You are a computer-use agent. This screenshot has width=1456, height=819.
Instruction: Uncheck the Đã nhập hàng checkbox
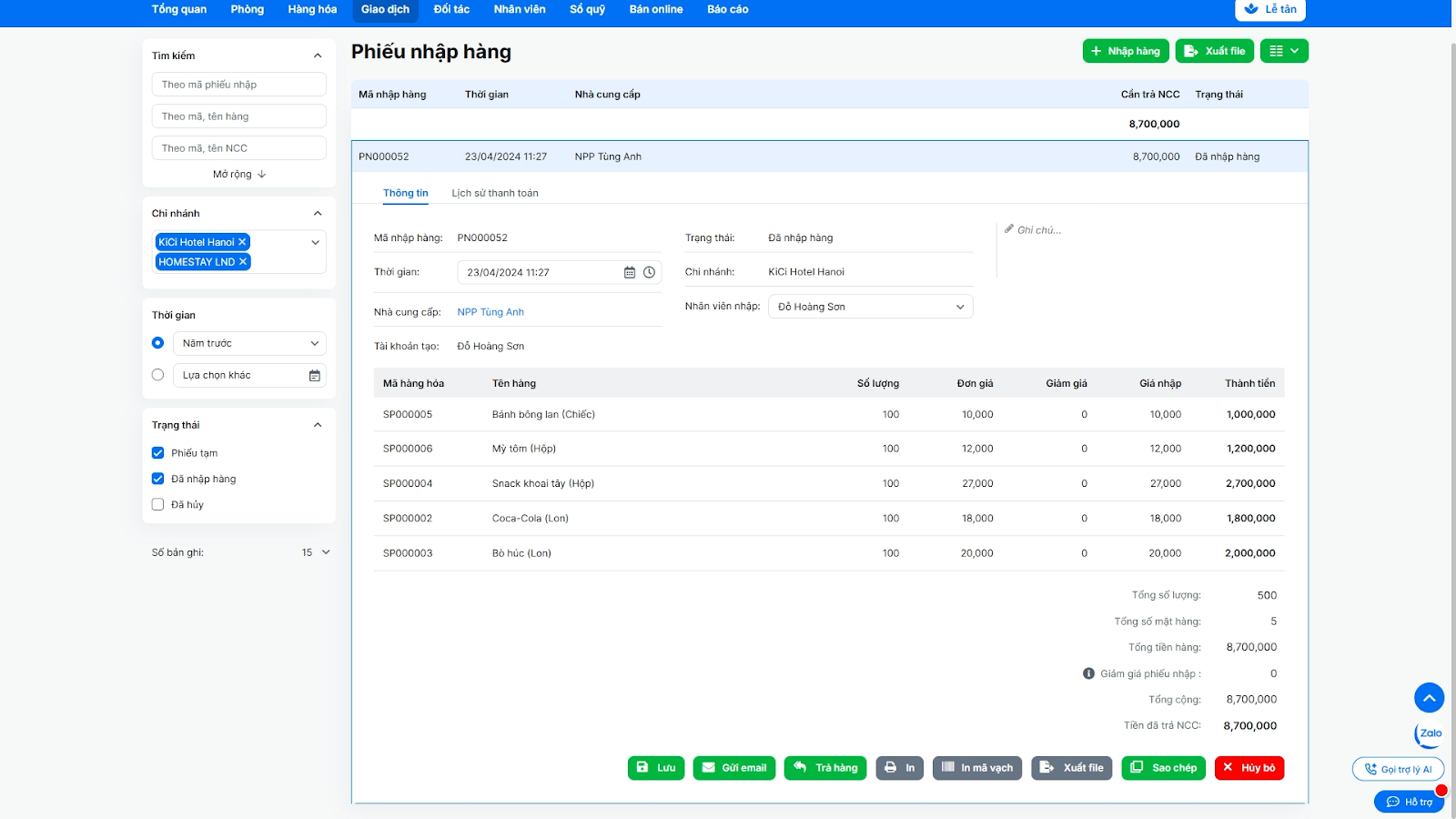(x=157, y=479)
